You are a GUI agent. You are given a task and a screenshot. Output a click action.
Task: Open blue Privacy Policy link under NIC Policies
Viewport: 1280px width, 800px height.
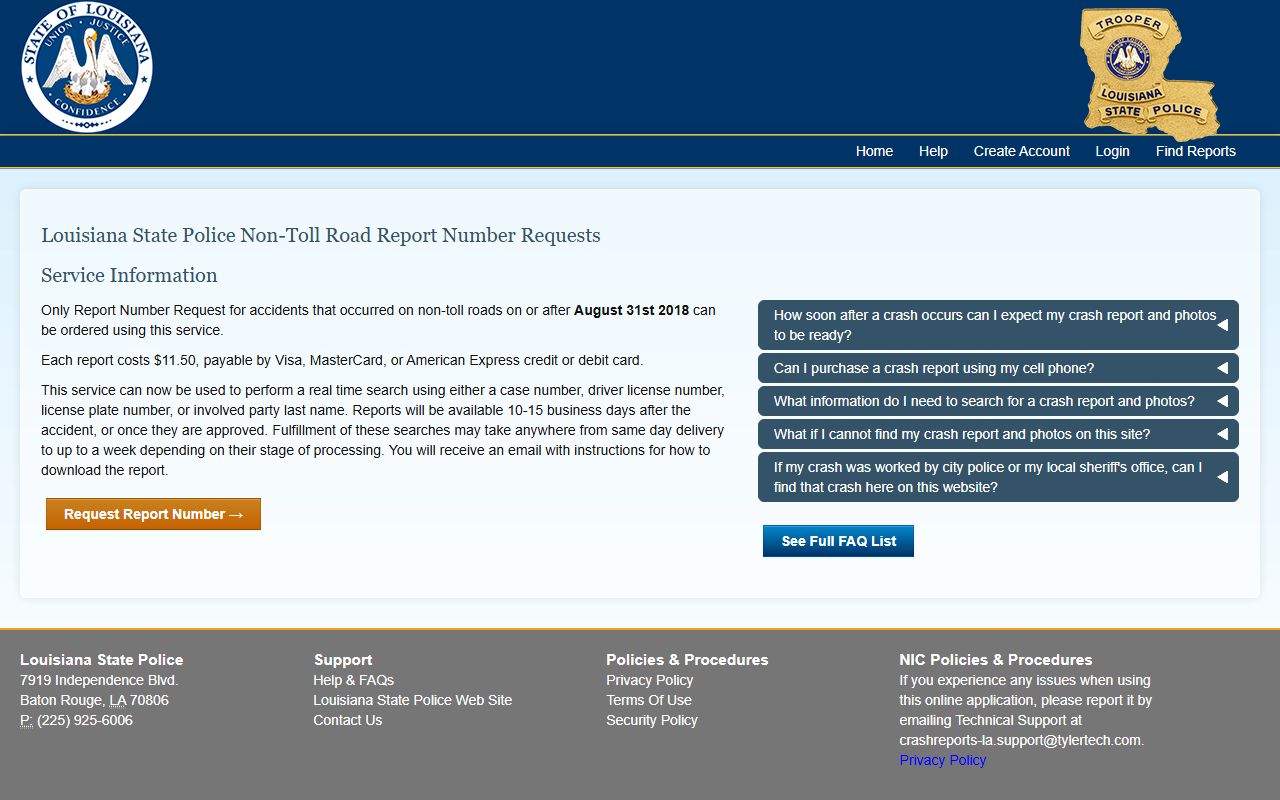(942, 760)
